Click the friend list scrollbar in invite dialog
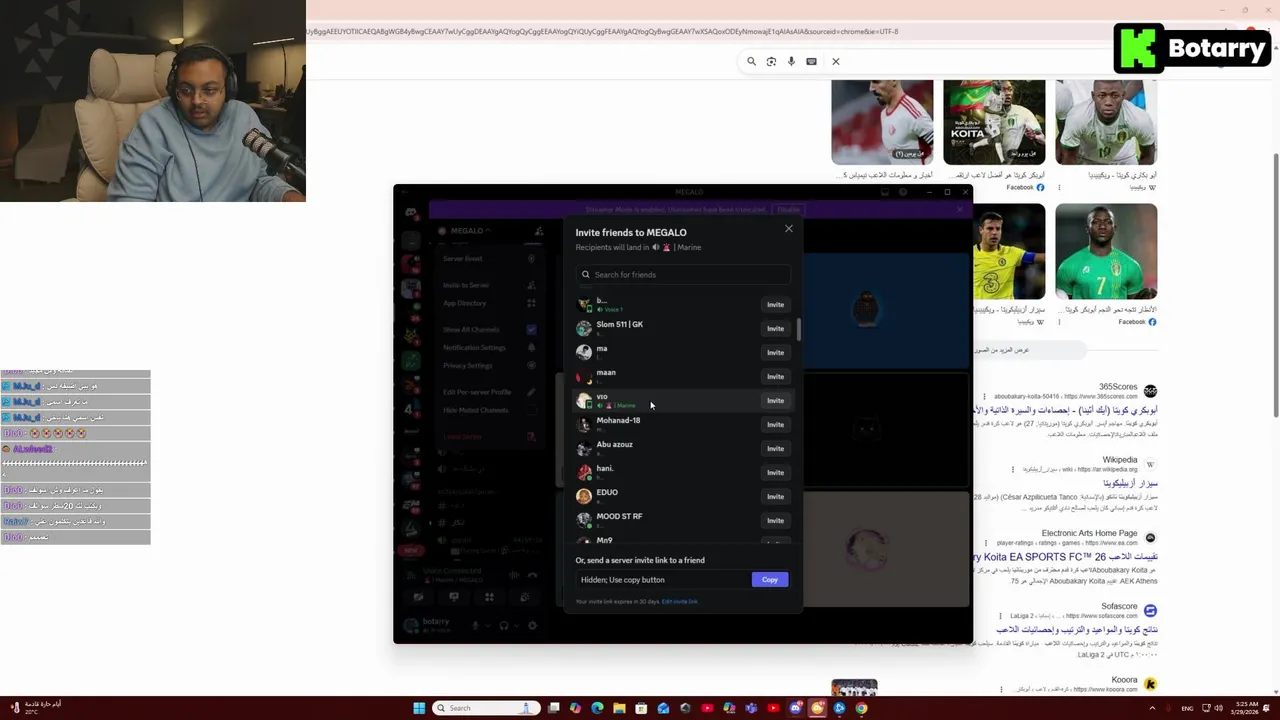Viewport: 1280px width, 720px height. 798,330
